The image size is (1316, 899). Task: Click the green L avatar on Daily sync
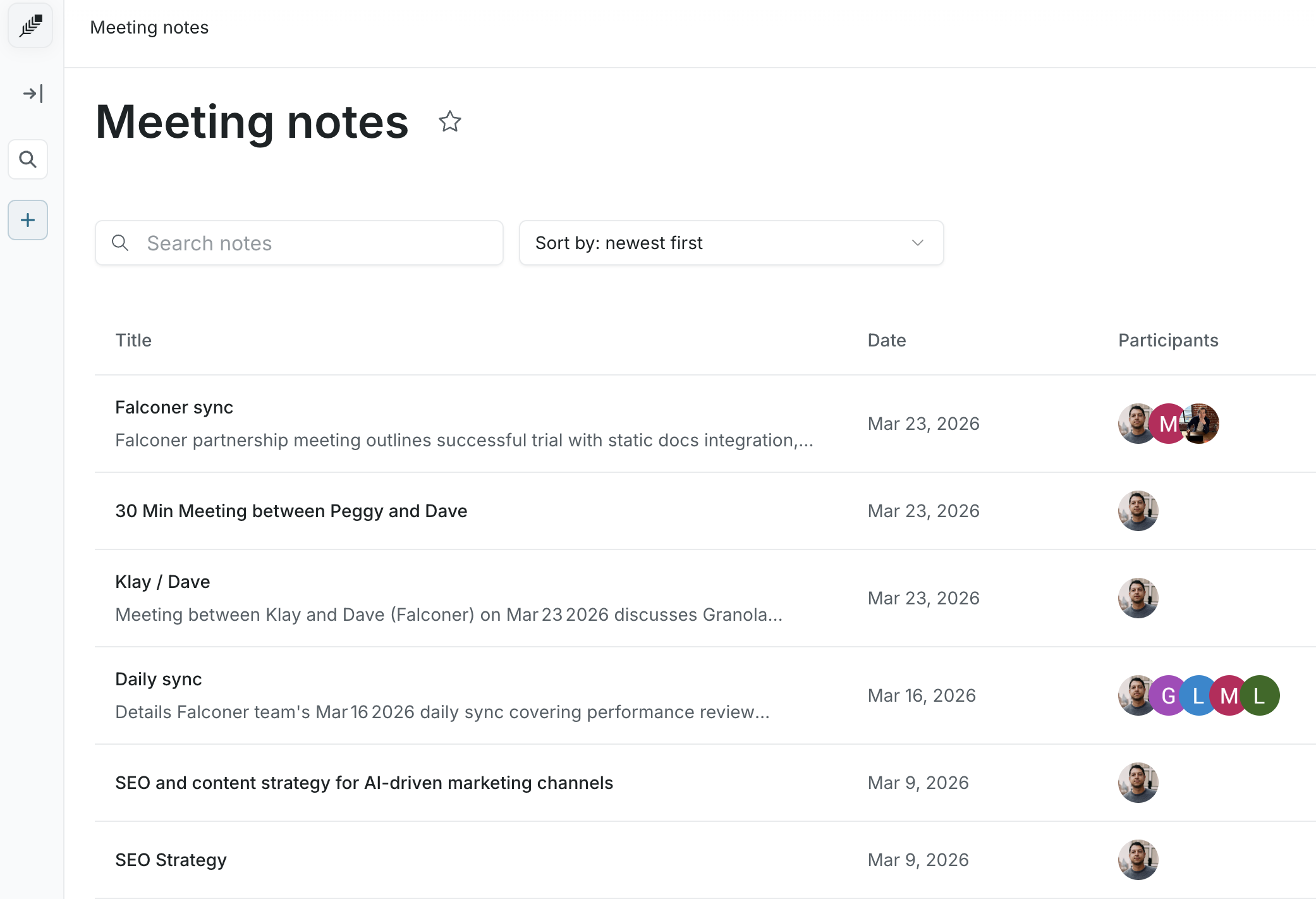(1260, 696)
